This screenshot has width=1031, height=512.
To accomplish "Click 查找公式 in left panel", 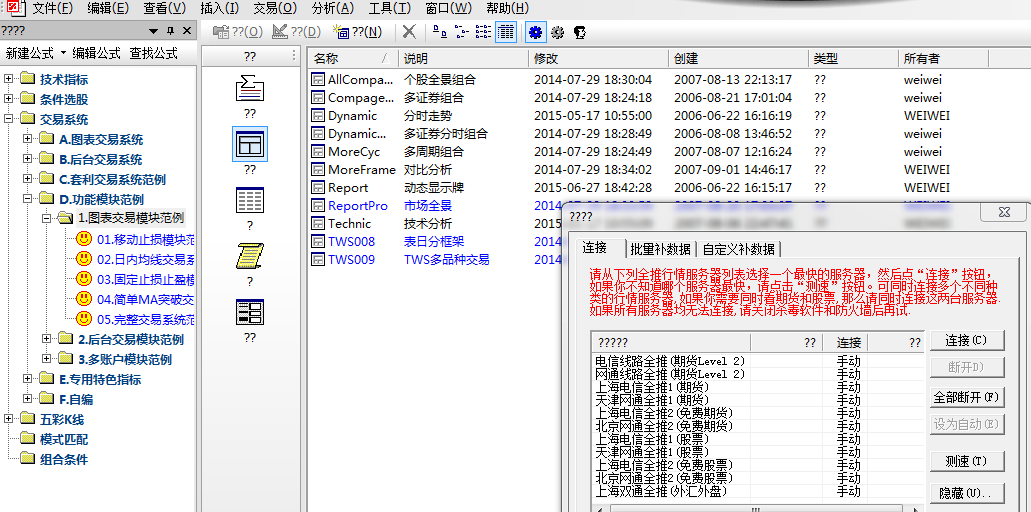I will point(153,53).
